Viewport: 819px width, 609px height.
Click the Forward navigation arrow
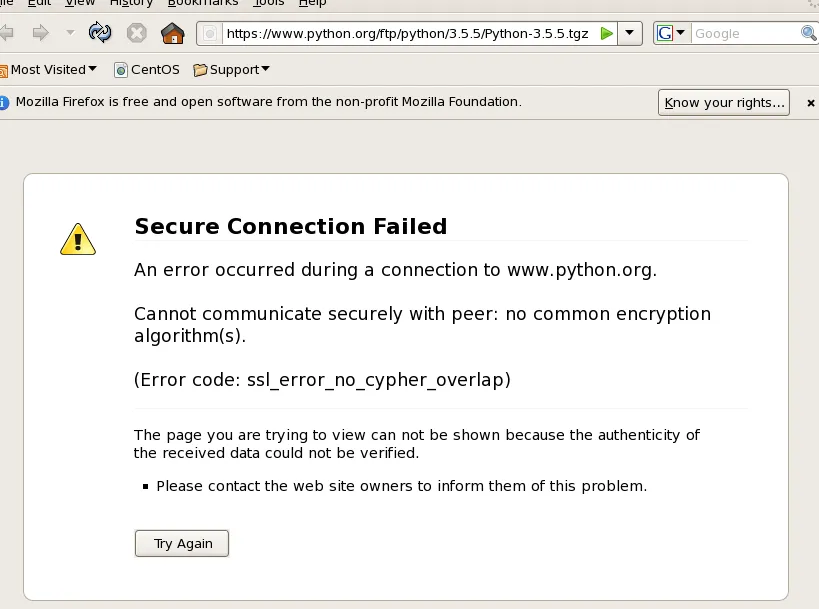tap(41, 33)
